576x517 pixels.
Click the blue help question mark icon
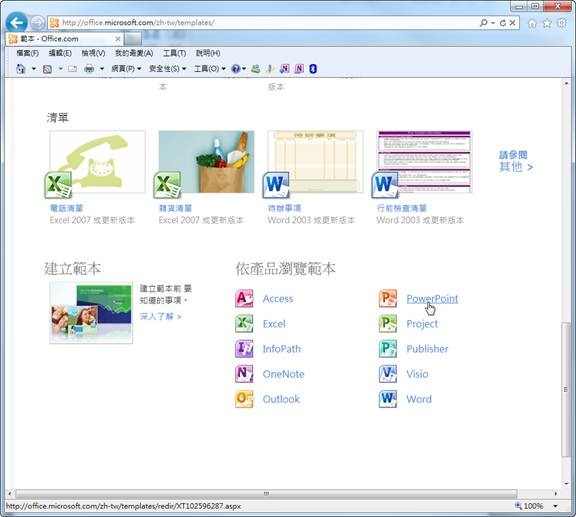[235, 69]
